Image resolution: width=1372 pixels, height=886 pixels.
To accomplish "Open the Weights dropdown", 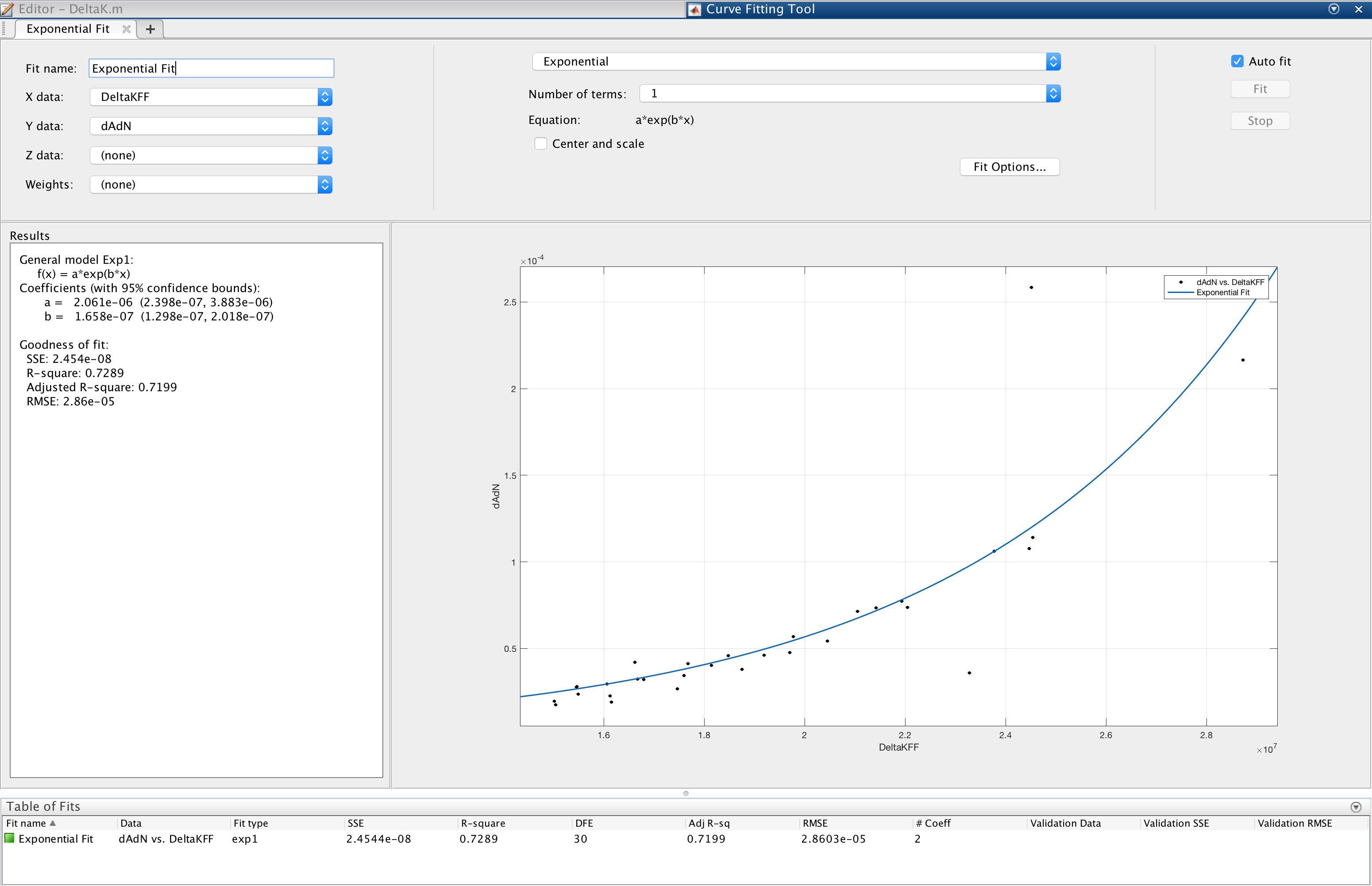I will pos(325,185).
